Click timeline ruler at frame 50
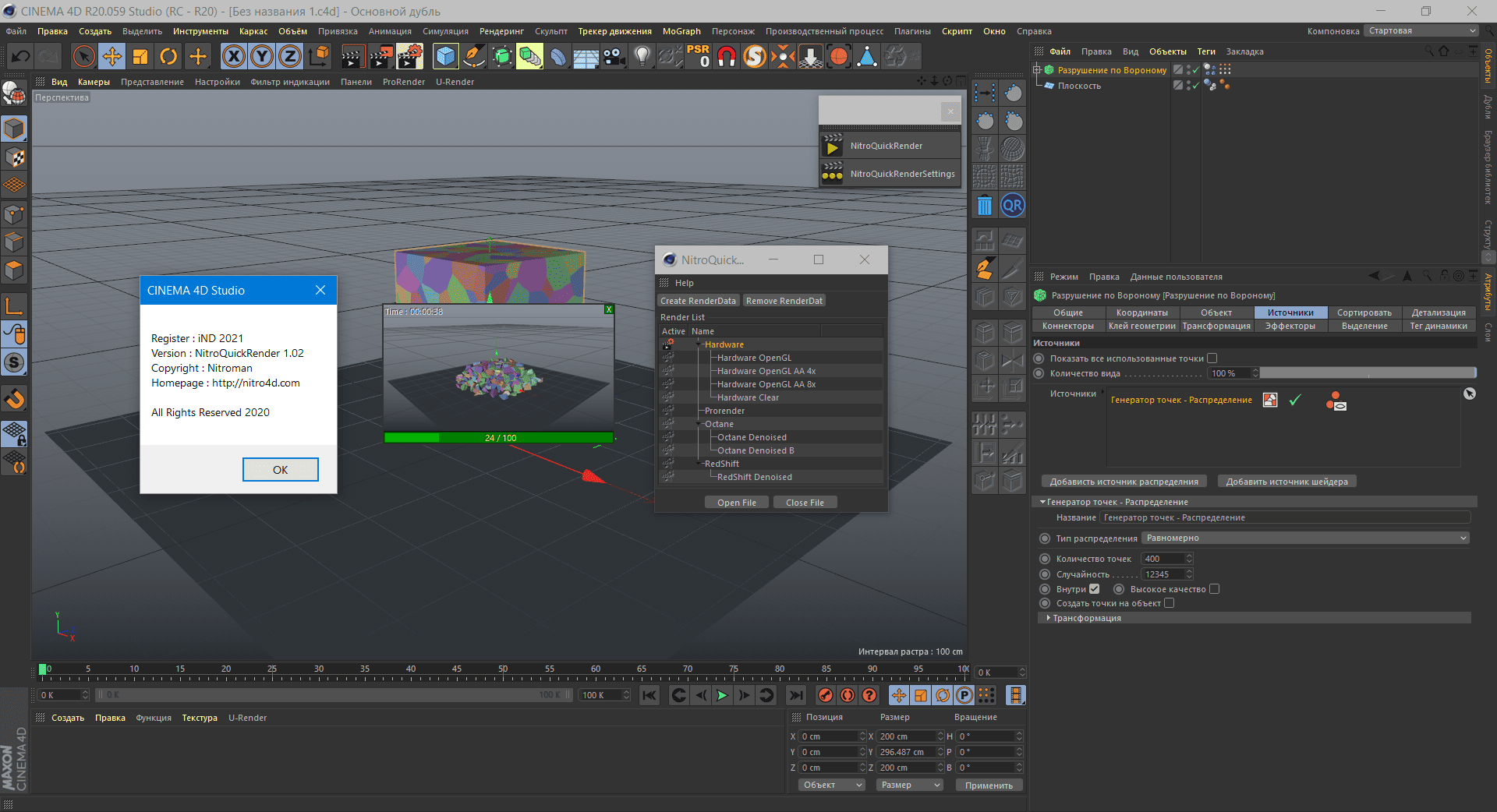 503,669
